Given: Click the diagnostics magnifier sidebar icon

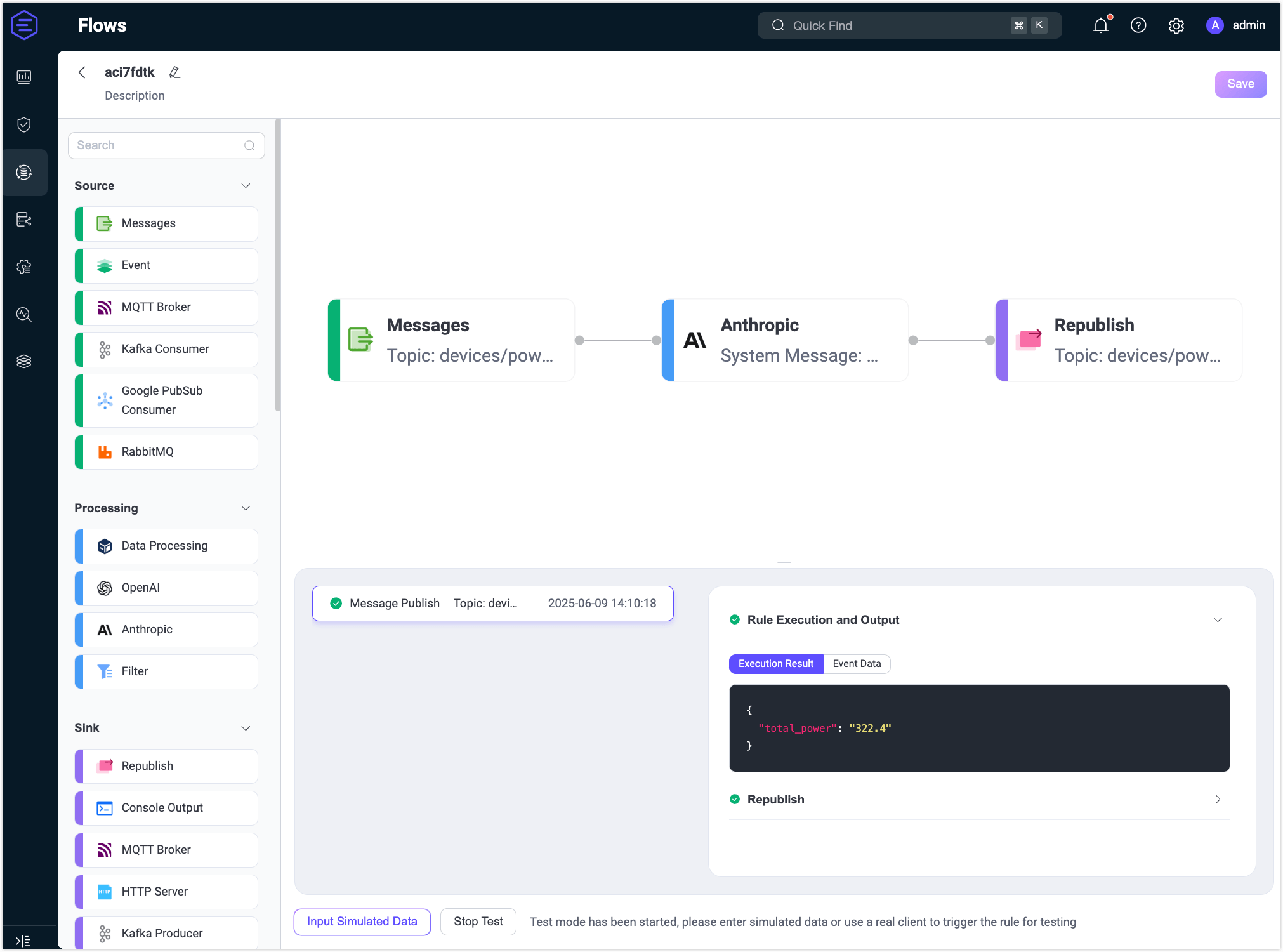Looking at the screenshot, I should pyautogui.click(x=24, y=314).
